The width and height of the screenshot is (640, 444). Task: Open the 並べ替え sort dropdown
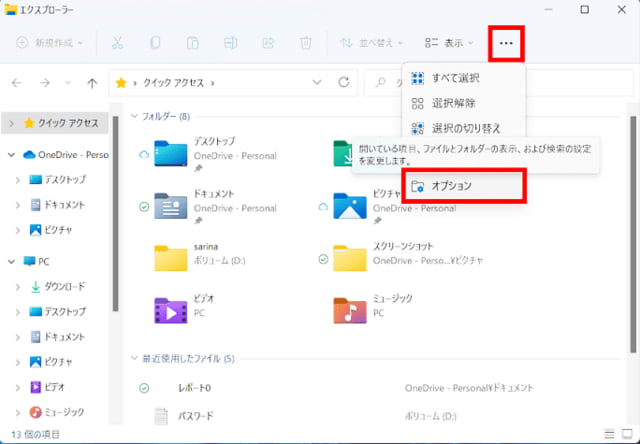[371, 43]
